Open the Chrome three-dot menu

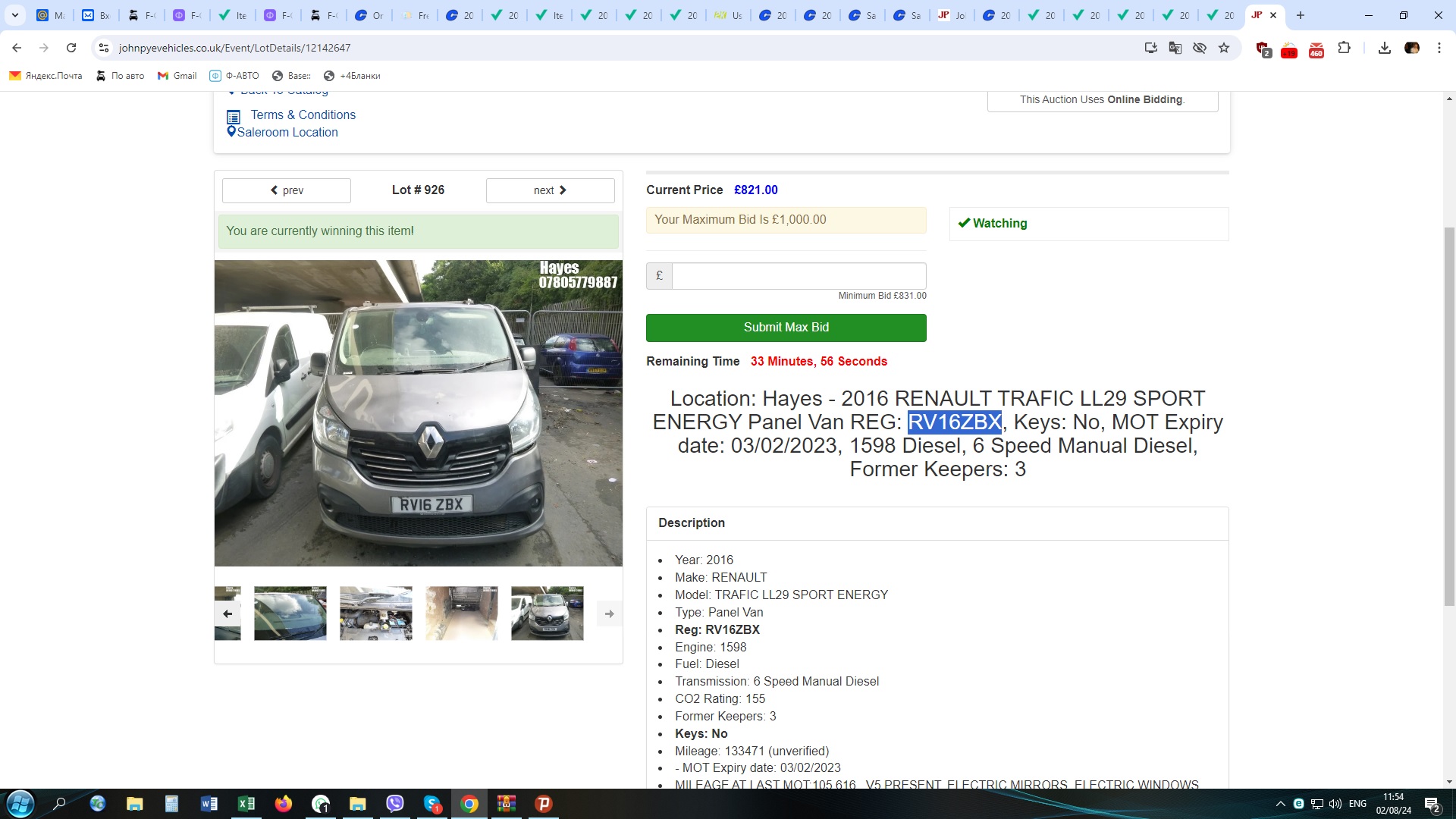(1439, 48)
